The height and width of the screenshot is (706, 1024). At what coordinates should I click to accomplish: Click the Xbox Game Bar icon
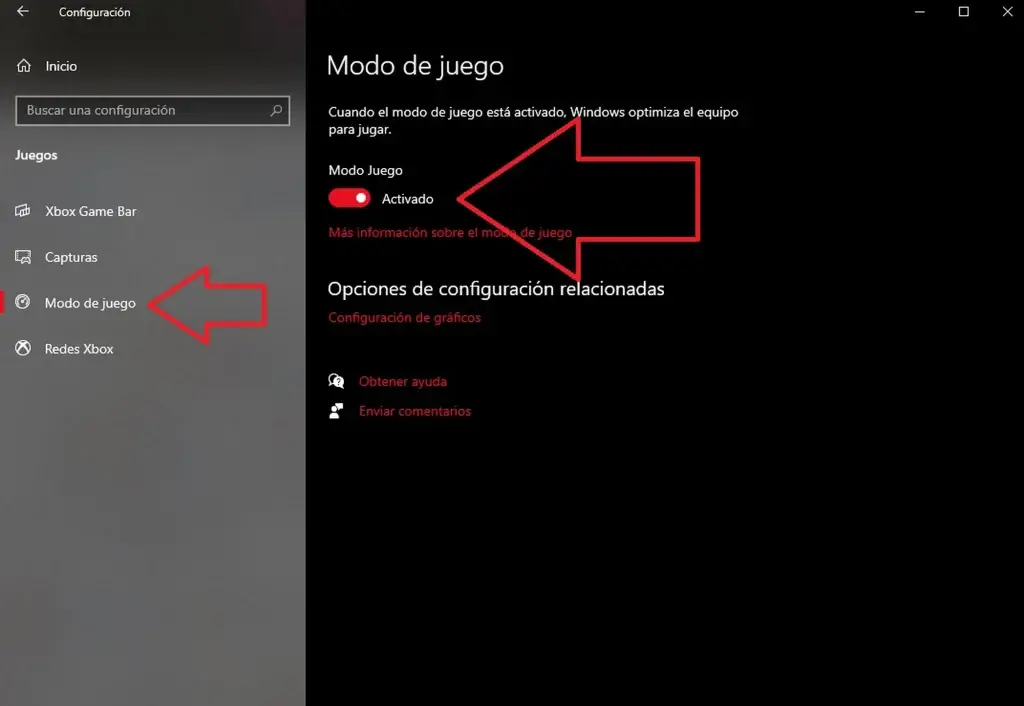pyautogui.click(x=23, y=210)
